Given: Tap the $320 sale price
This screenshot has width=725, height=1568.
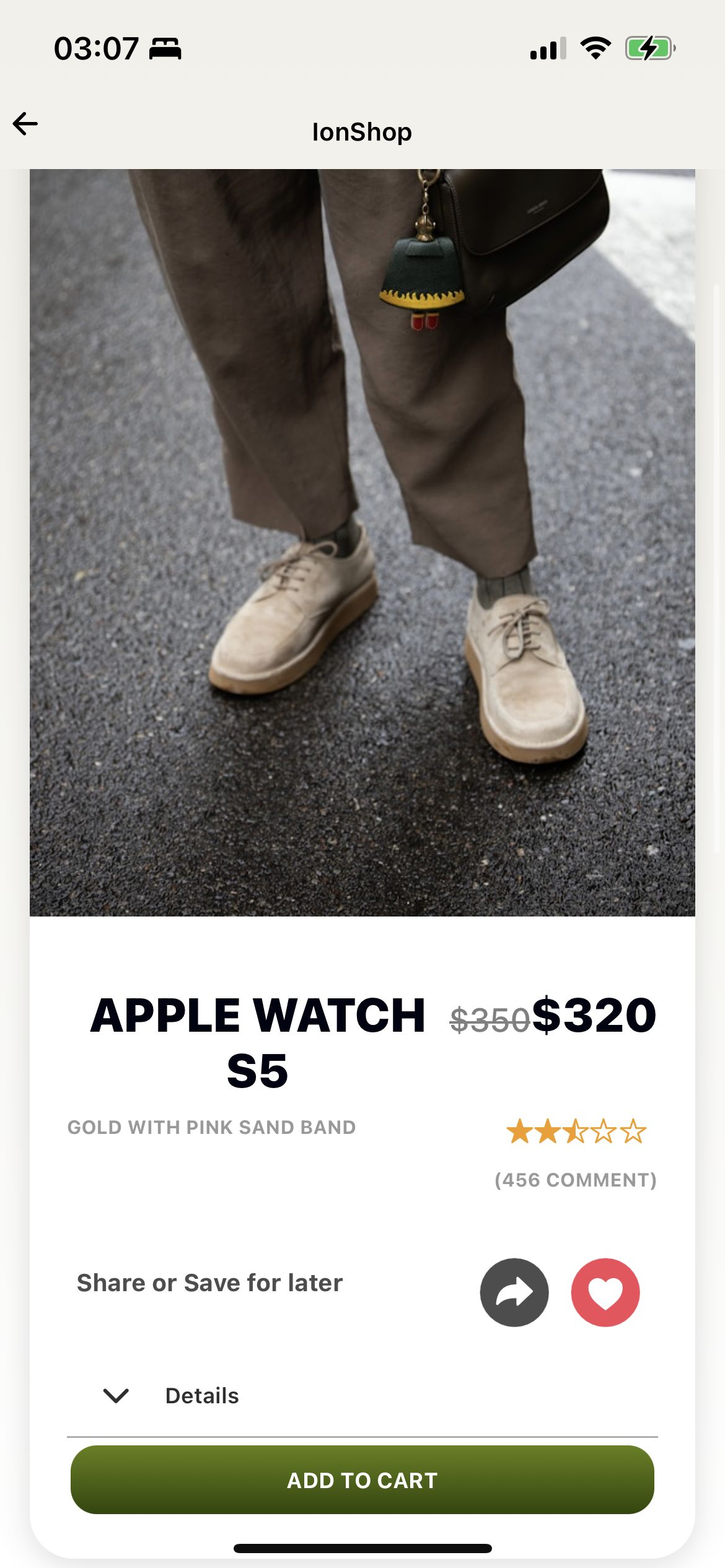Looking at the screenshot, I should pyautogui.click(x=594, y=1015).
